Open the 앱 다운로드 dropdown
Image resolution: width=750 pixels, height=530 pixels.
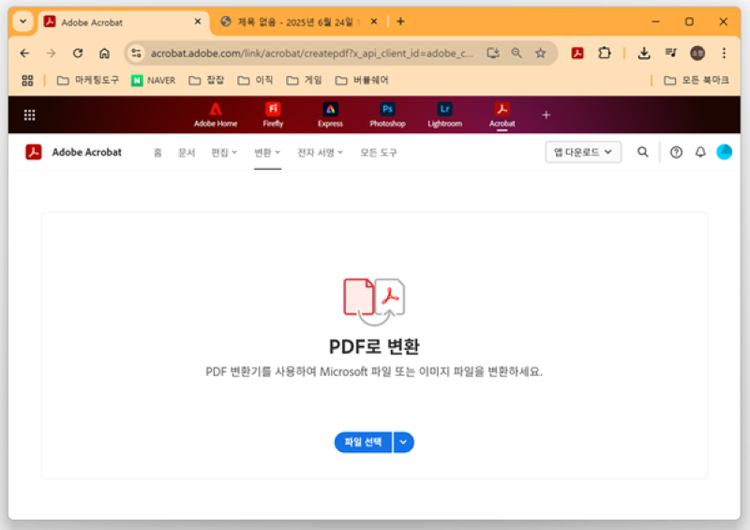(x=583, y=152)
